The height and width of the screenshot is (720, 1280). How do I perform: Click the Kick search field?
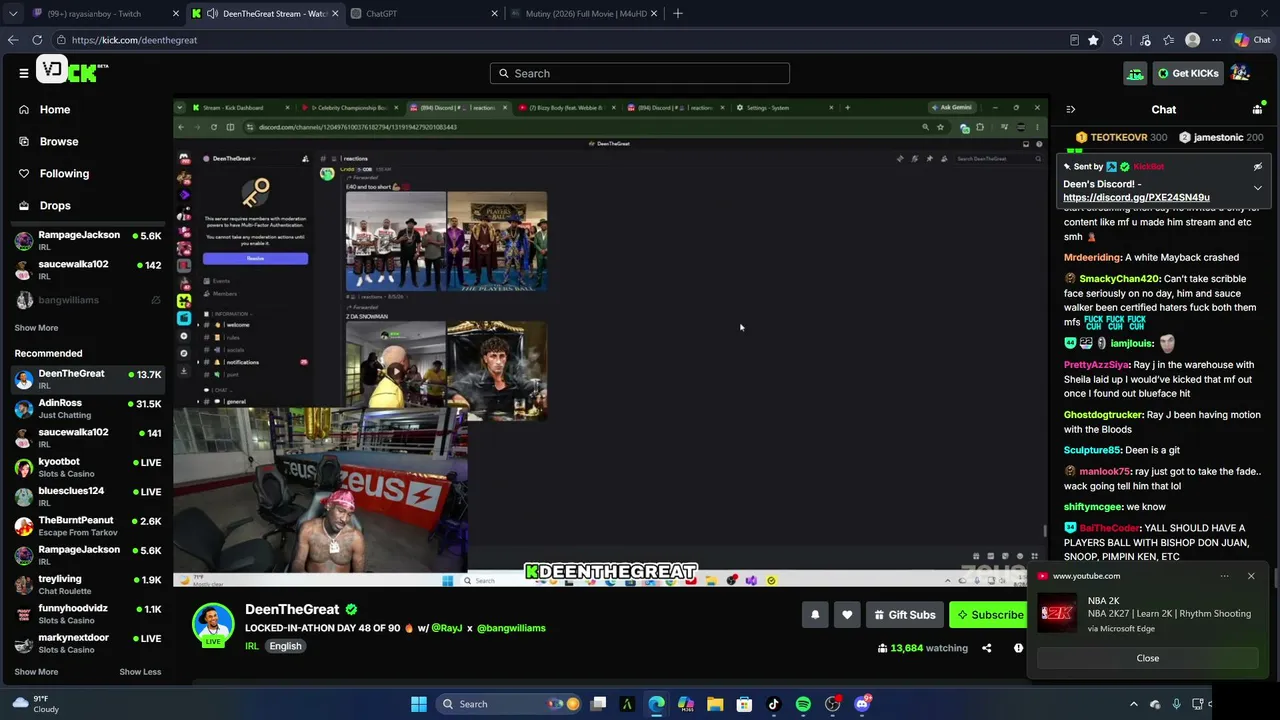pyautogui.click(x=640, y=73)
